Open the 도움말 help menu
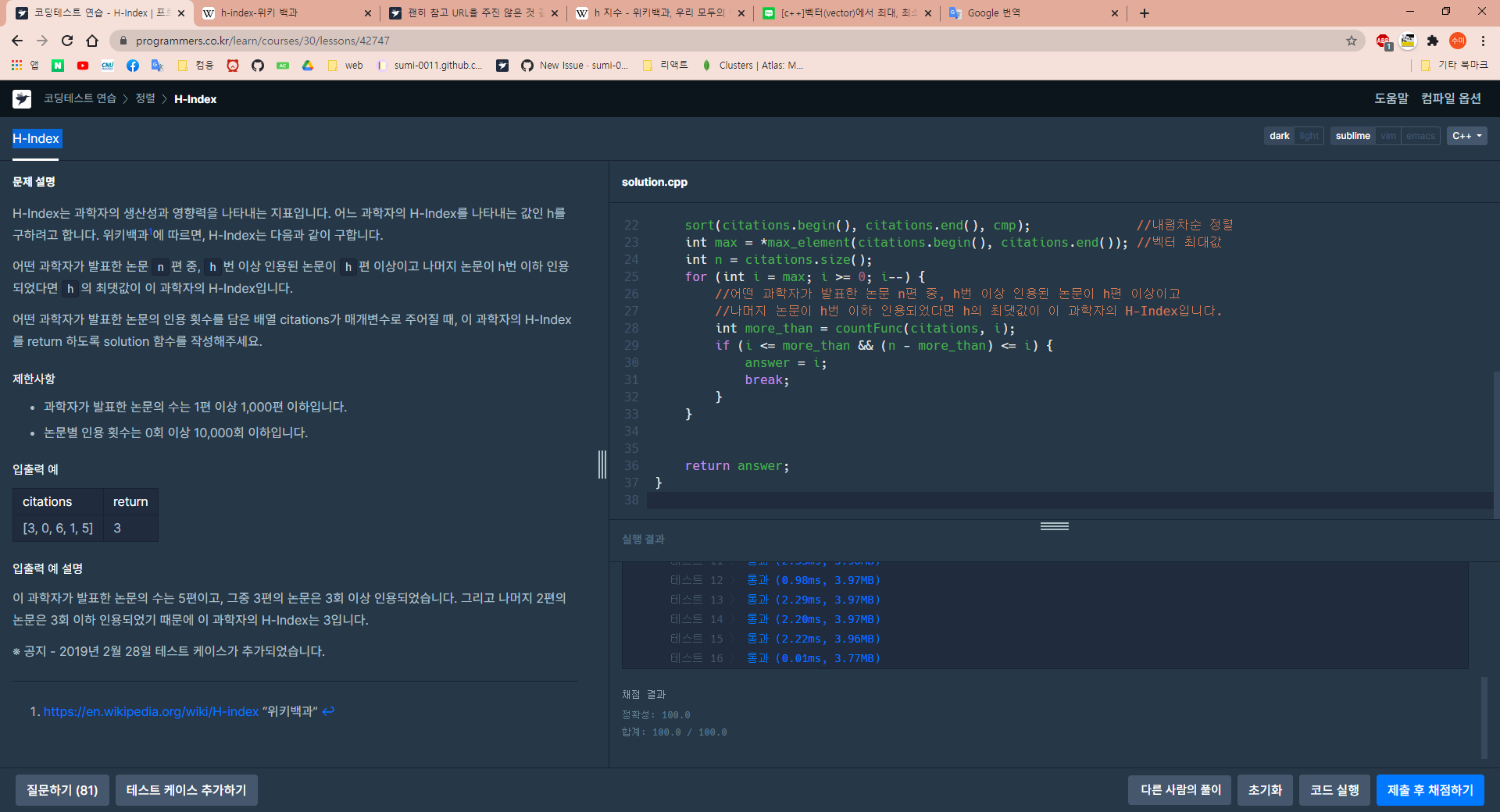 (1391, 98)
